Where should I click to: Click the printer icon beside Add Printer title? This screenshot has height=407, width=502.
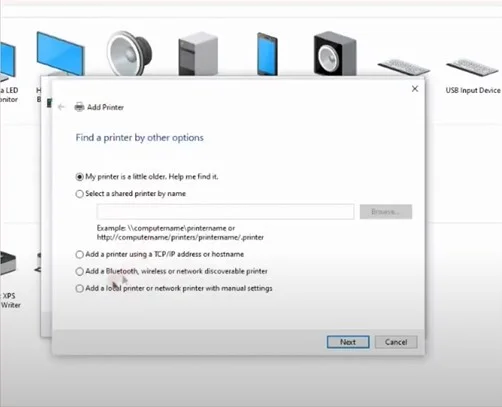coord(79,107)
